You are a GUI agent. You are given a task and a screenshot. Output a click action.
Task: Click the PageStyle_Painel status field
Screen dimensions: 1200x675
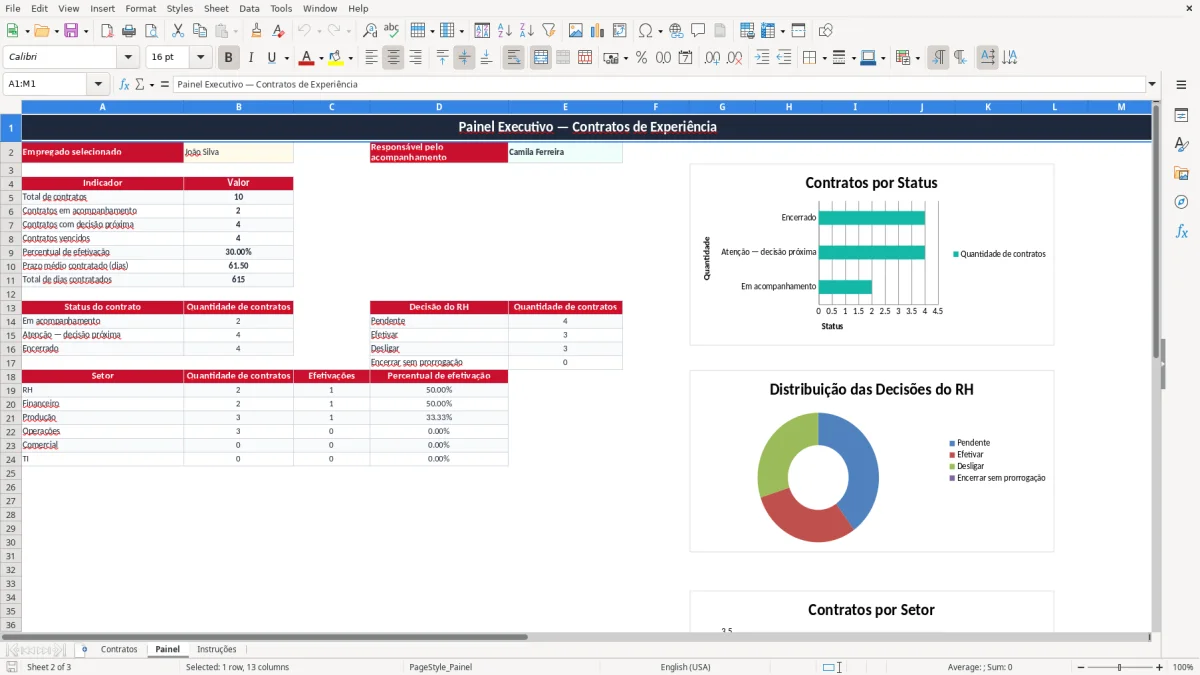440,667
